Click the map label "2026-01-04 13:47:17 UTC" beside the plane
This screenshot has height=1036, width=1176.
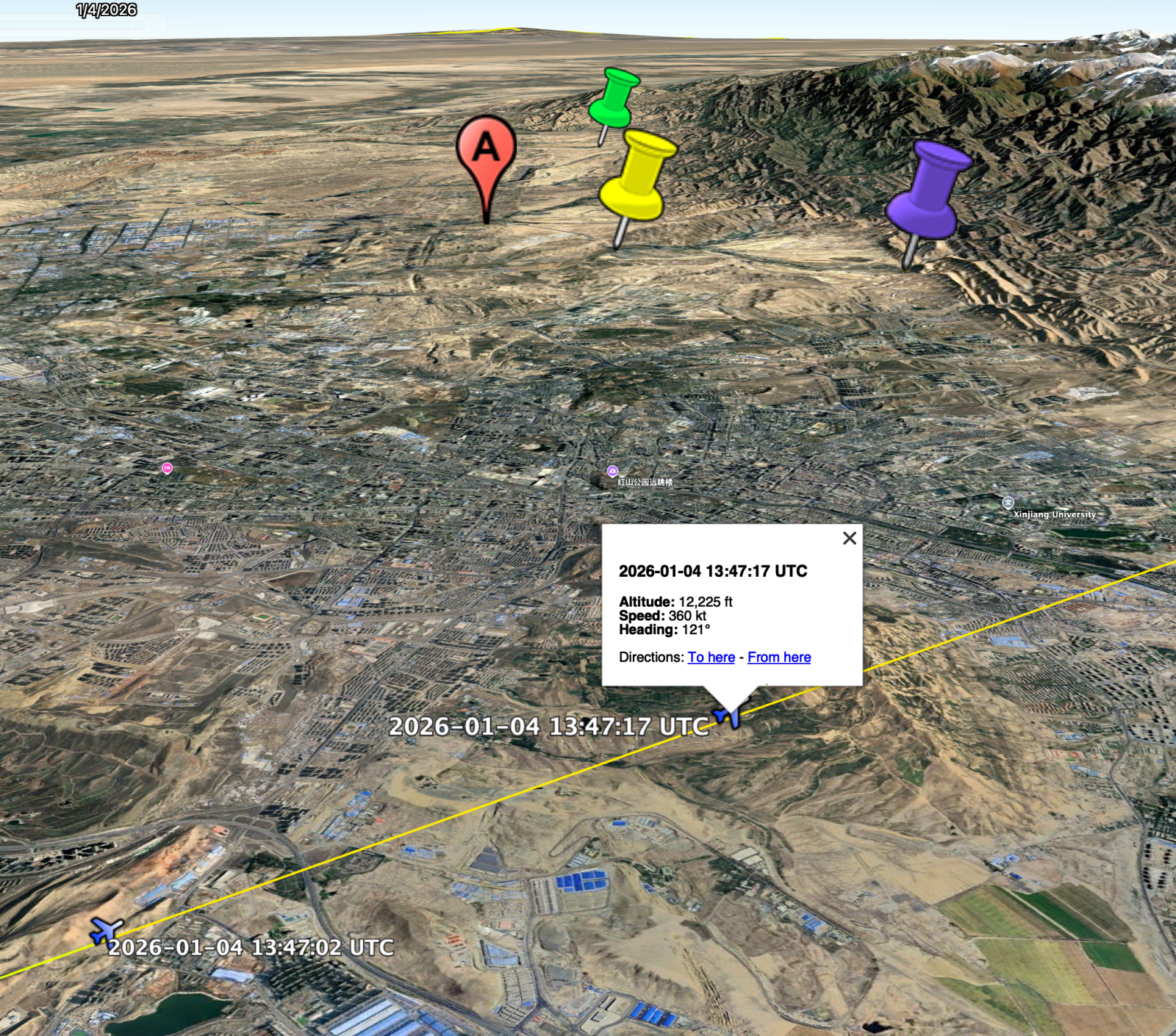pyautogui.click(x=548, y=726)
